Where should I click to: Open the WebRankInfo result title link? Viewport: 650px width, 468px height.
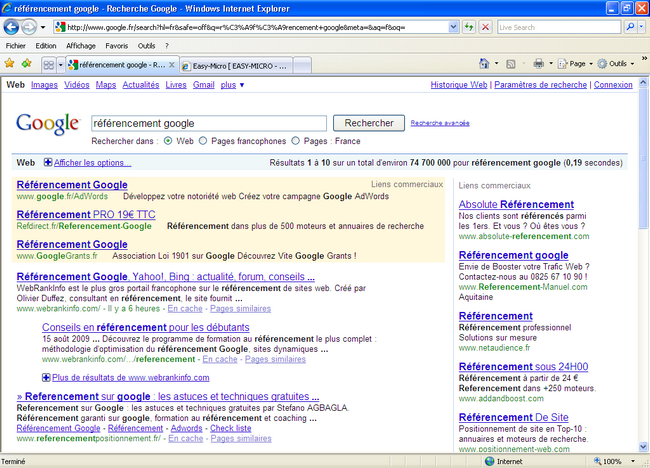tap(165, 276)
